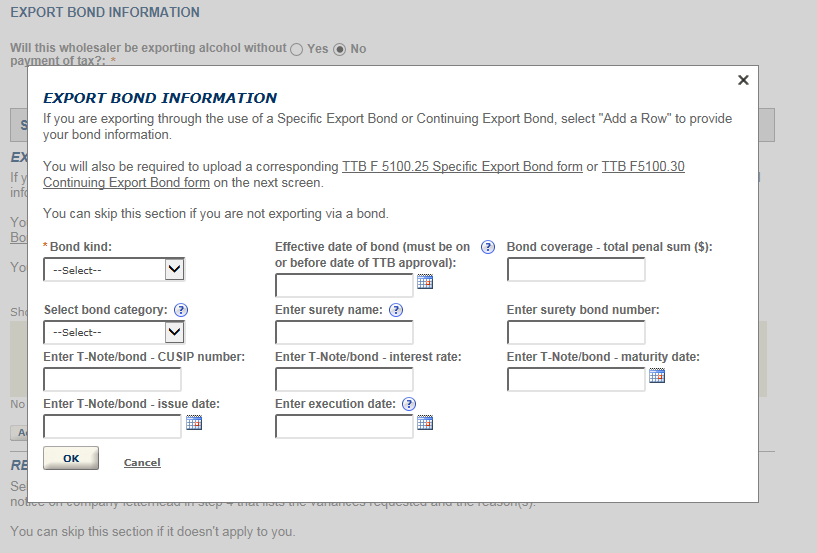Focus the T-Note/bond maturity date field
This screenshot has height=553, width=817.
pyautogui.click(x=576, y=379)
